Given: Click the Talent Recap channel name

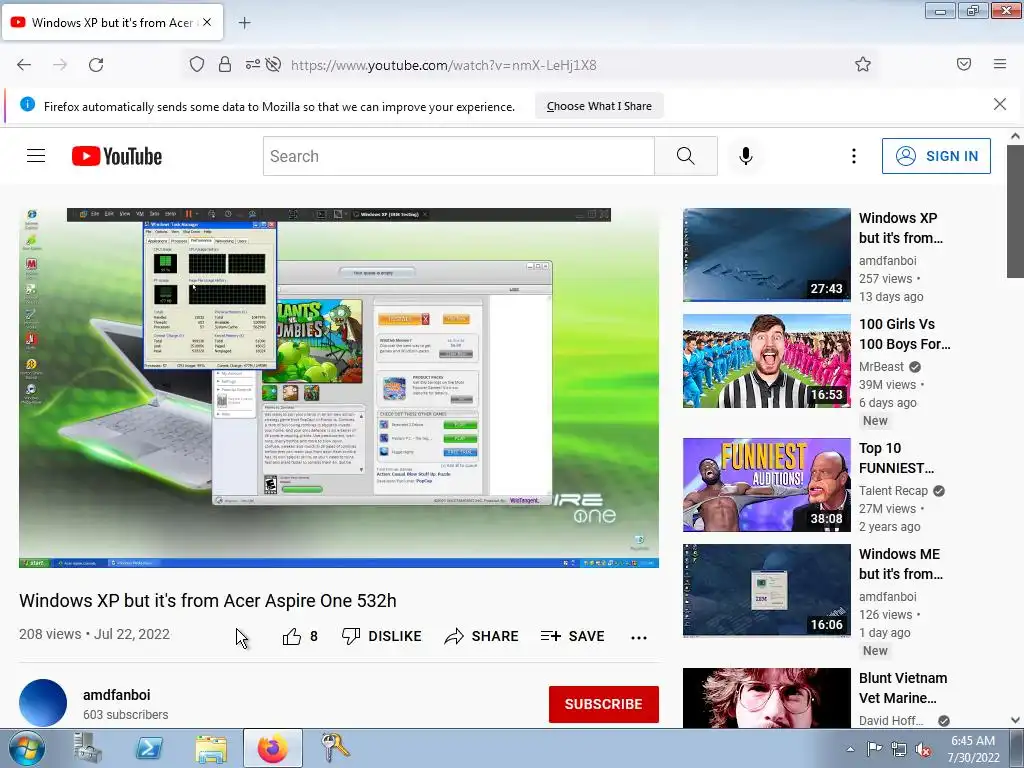Looking at the screenshot, I should click(x=893, y=490).
